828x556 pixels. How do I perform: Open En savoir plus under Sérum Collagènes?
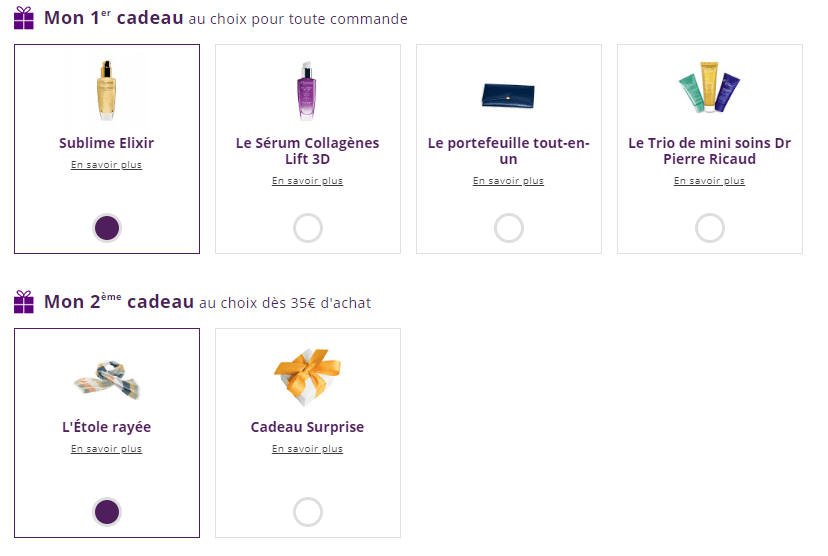308,181
